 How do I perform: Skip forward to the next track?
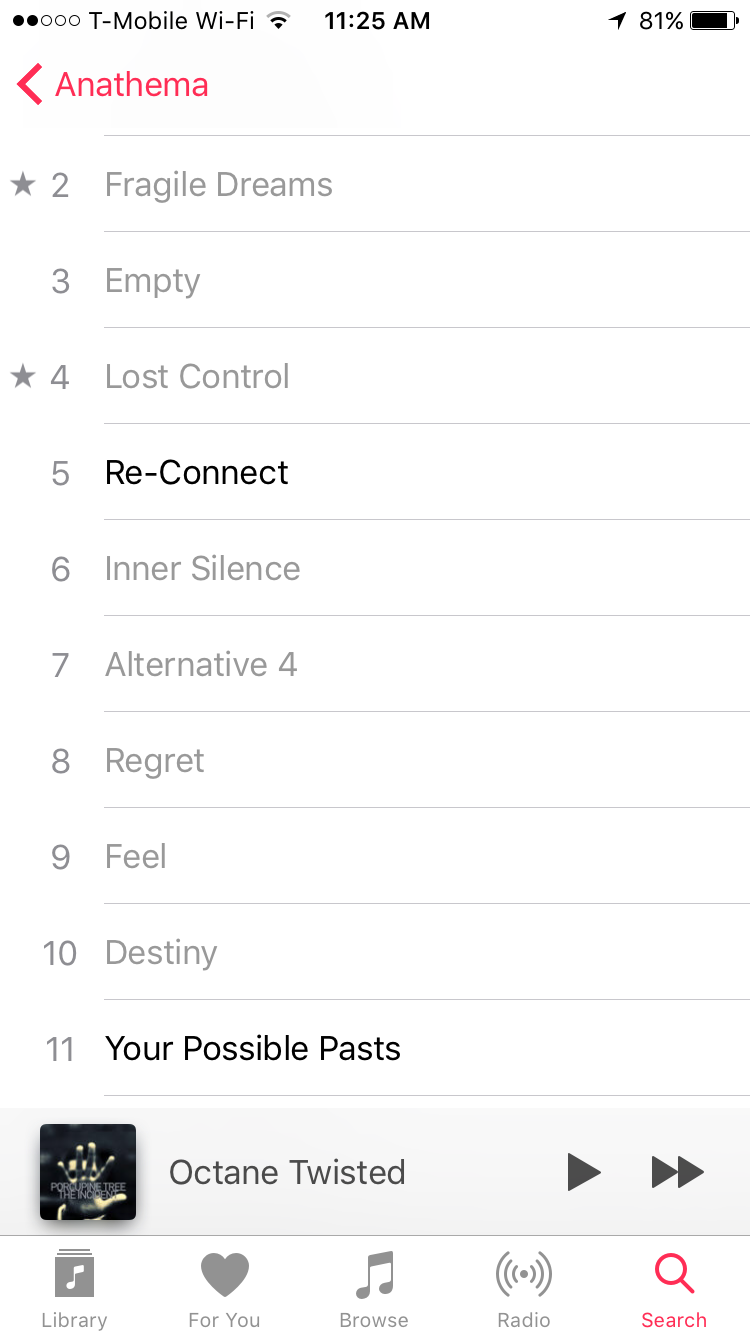coord(678,1172)
